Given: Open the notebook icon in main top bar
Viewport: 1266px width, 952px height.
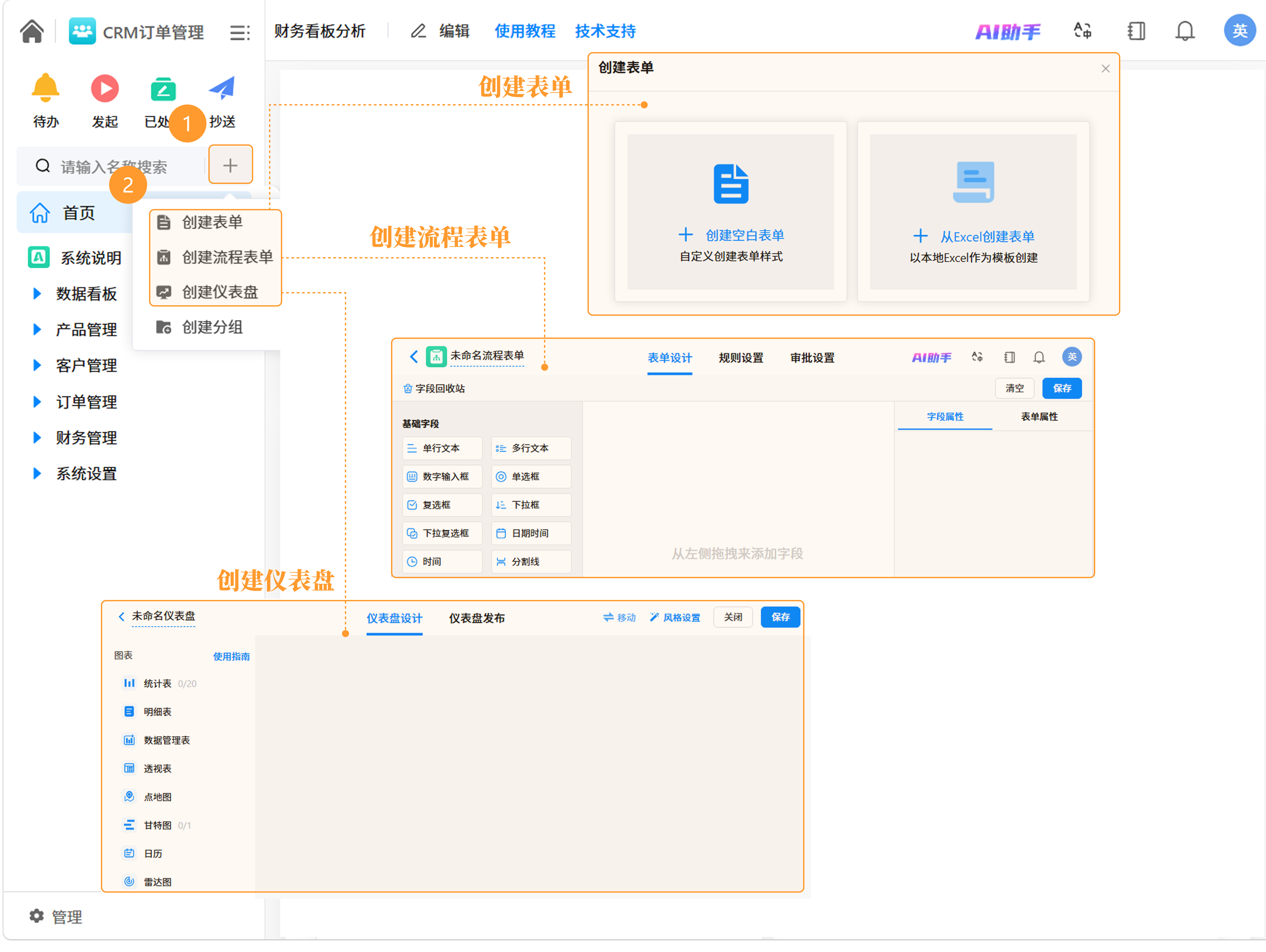Looking at the screenshot, I should 1136,31.
